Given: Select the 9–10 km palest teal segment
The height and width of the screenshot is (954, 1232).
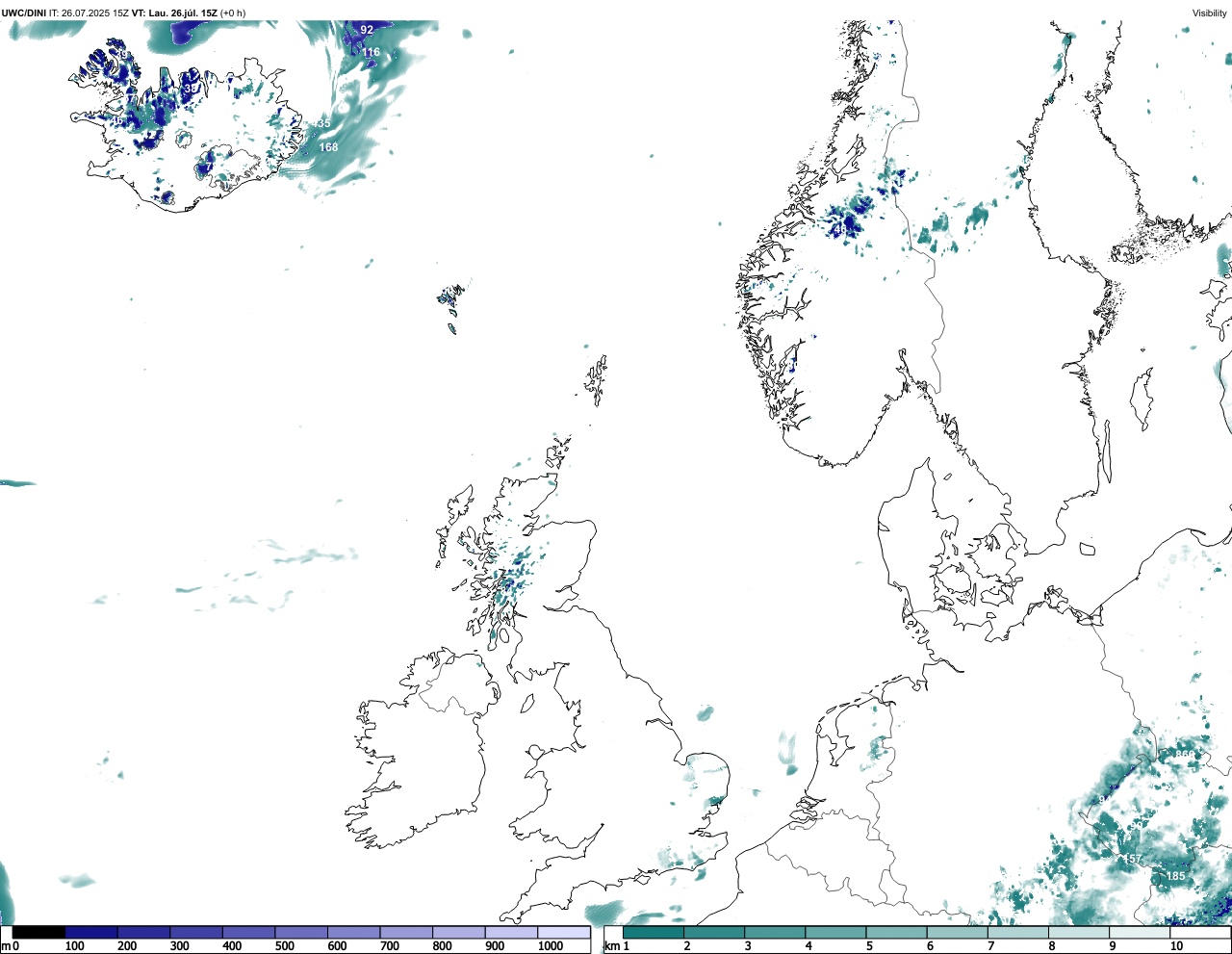Looking at the screenshot, I should click(1139, 932).
